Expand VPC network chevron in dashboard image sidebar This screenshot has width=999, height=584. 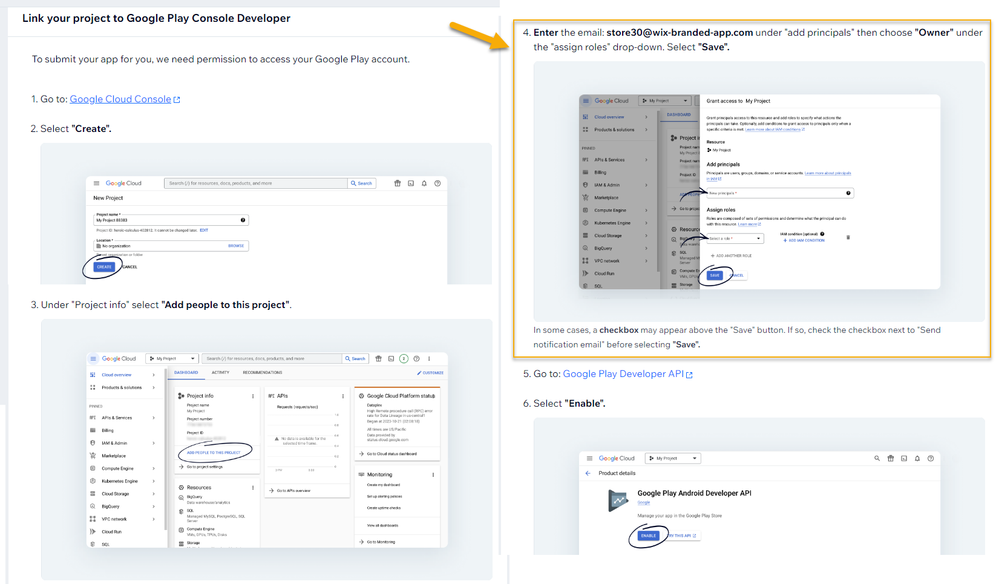click(154, 519)
